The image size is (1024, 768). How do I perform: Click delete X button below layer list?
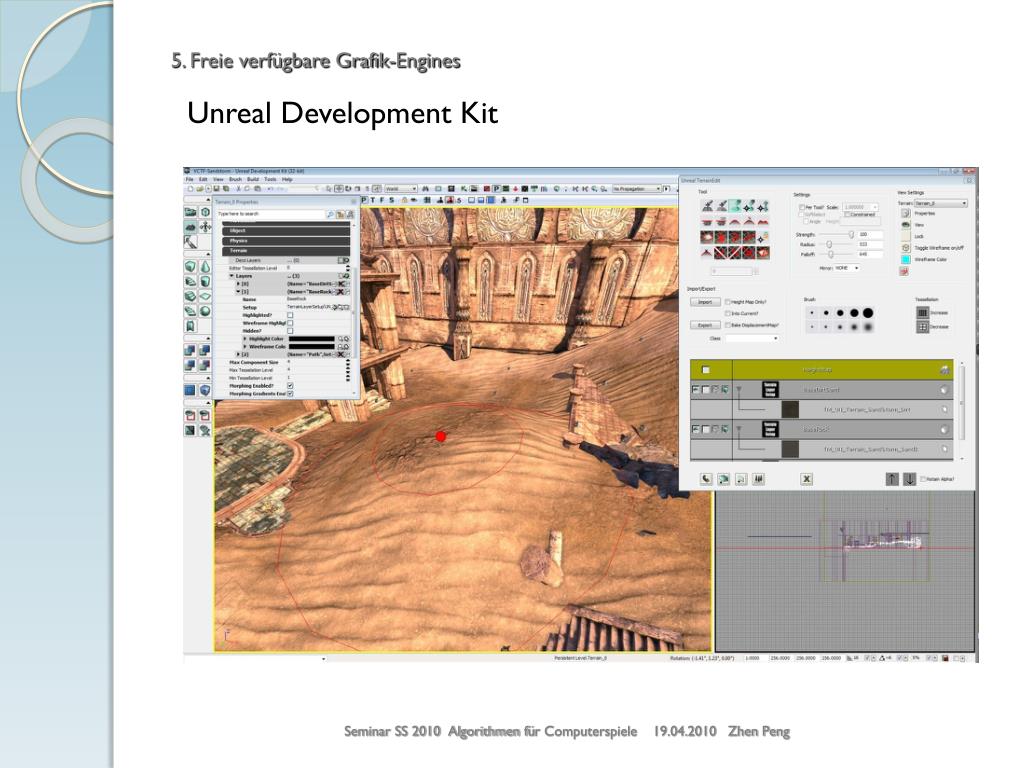[807, 479]
